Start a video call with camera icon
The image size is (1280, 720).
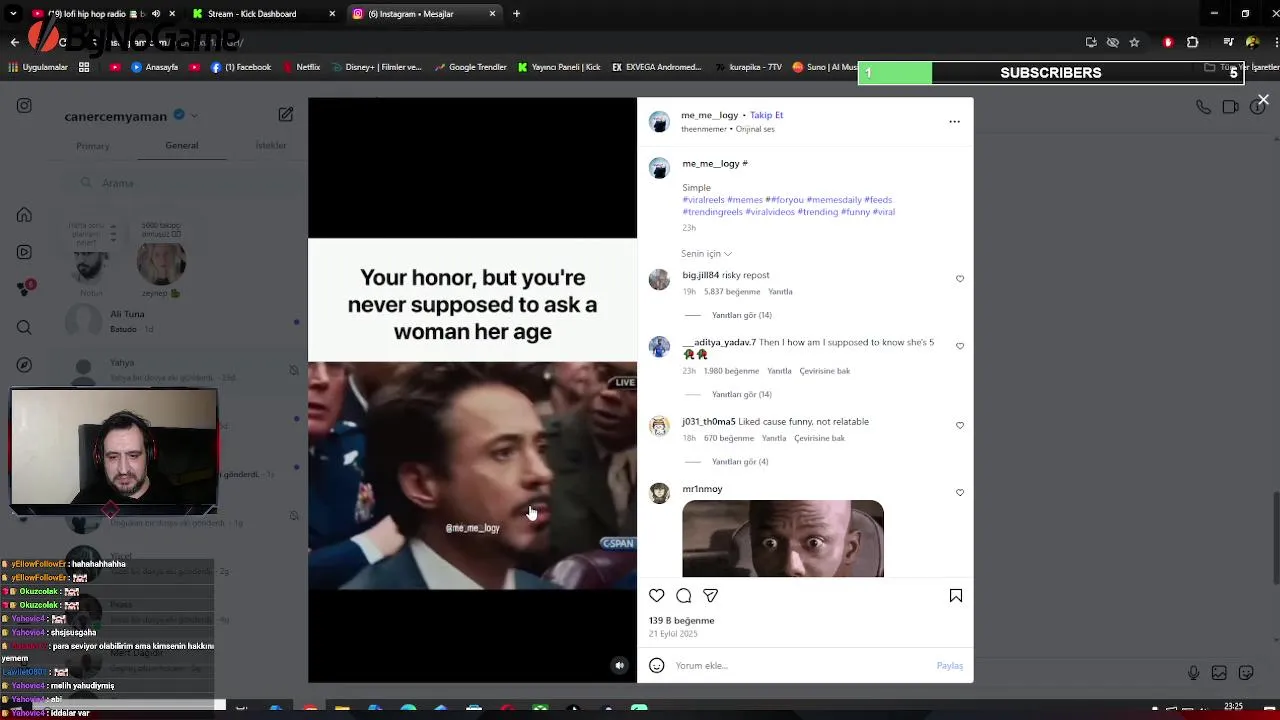point(1231,107)
